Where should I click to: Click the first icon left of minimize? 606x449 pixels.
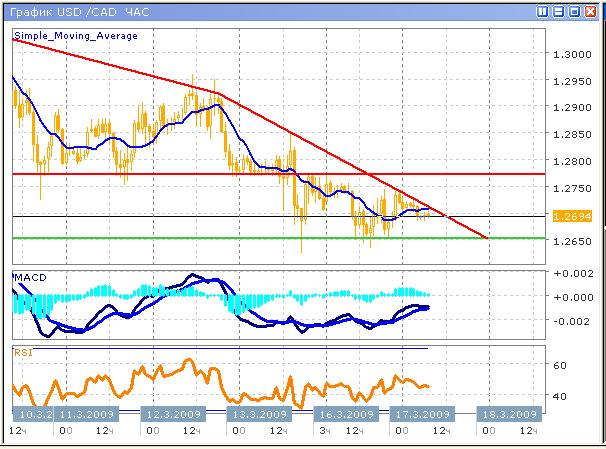(x=541, y=11)
